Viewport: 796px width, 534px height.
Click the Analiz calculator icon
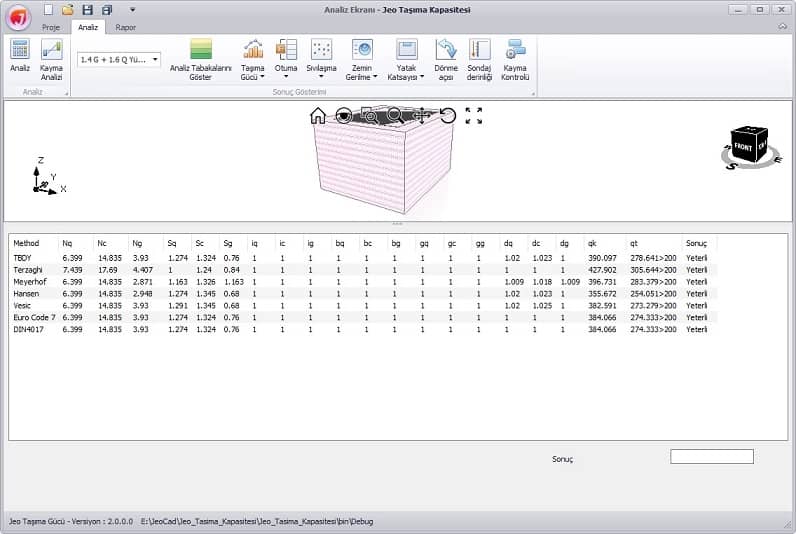tap(20, 56)
